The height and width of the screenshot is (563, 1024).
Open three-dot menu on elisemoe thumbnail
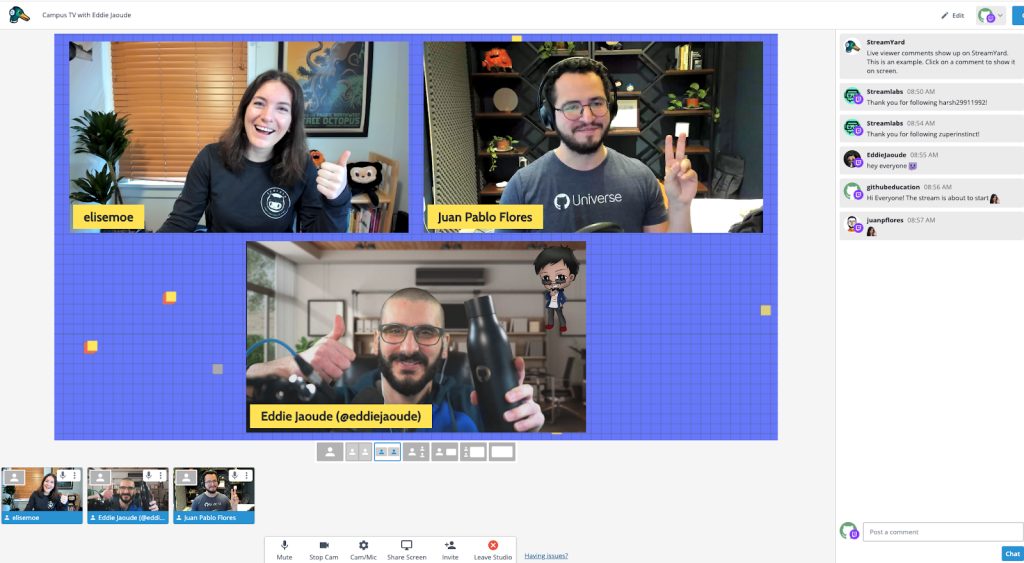coord(75,476)
